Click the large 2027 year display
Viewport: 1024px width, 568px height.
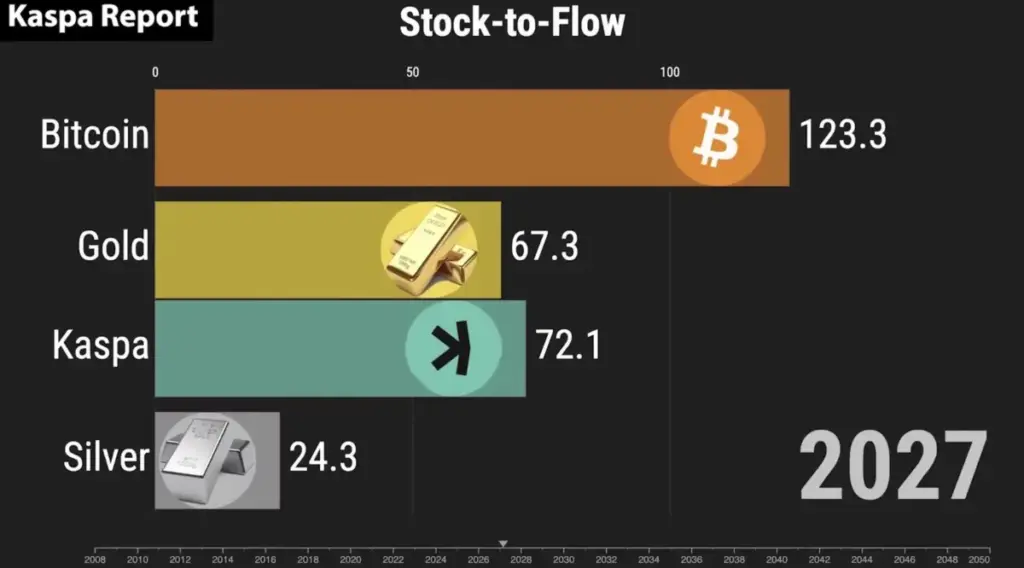893,467
